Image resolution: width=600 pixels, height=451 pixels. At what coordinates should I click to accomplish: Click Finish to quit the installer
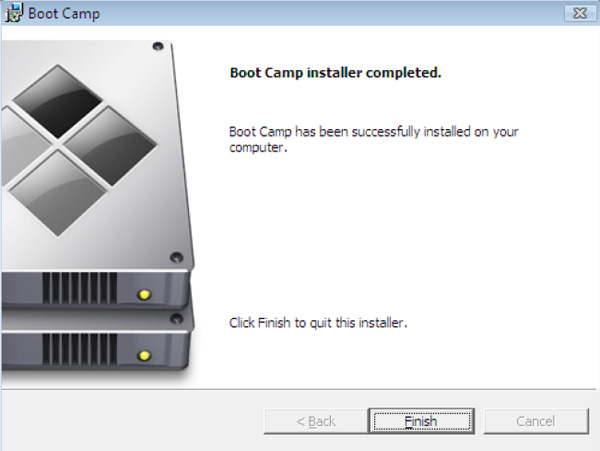click(x=421, y=421)
